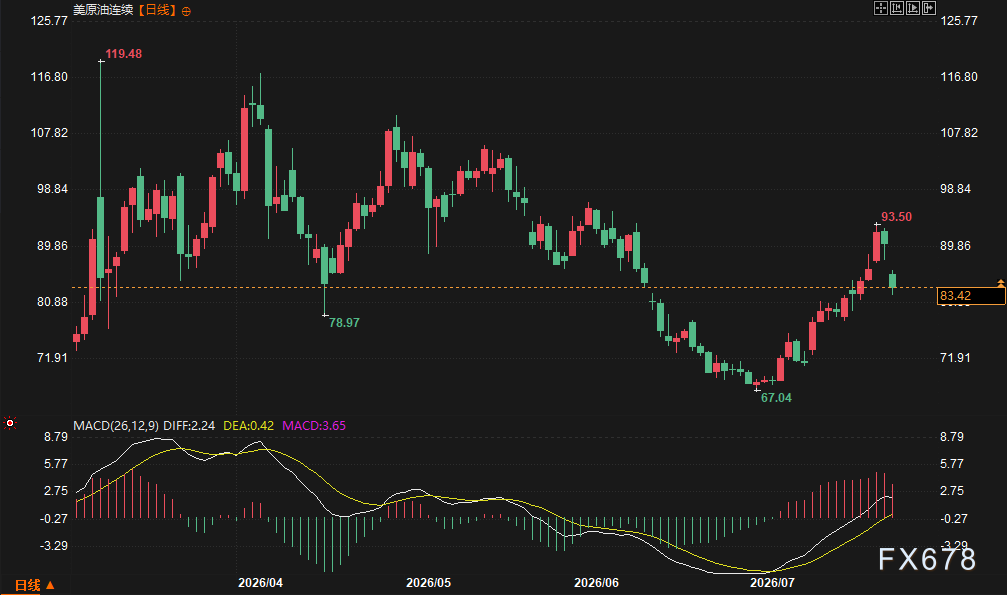Image resolution: width=1007 pixels, height=595 pixels.
Task: Click the left axis 71.91 price label
Action: [x=53, y=358]
